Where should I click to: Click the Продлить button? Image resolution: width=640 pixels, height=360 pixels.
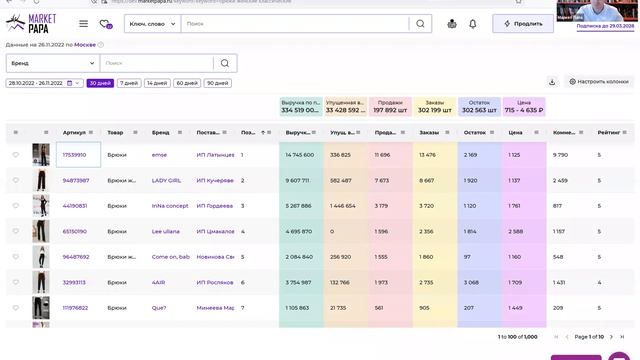[523, 24]
